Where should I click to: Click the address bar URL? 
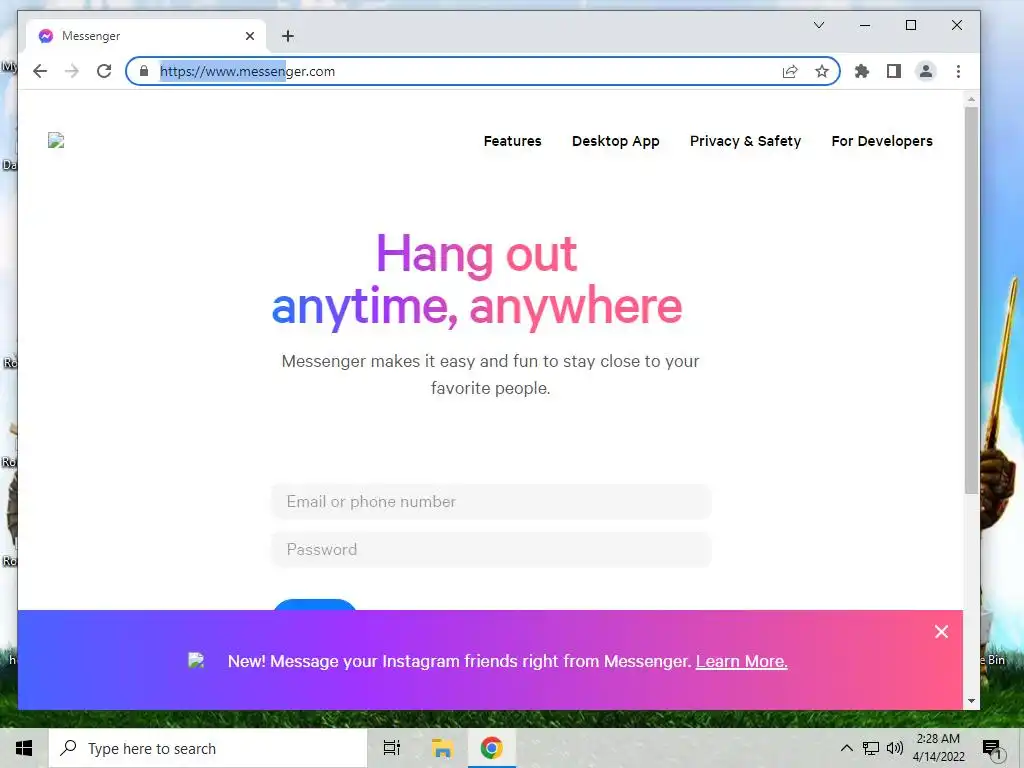point(248,71)
